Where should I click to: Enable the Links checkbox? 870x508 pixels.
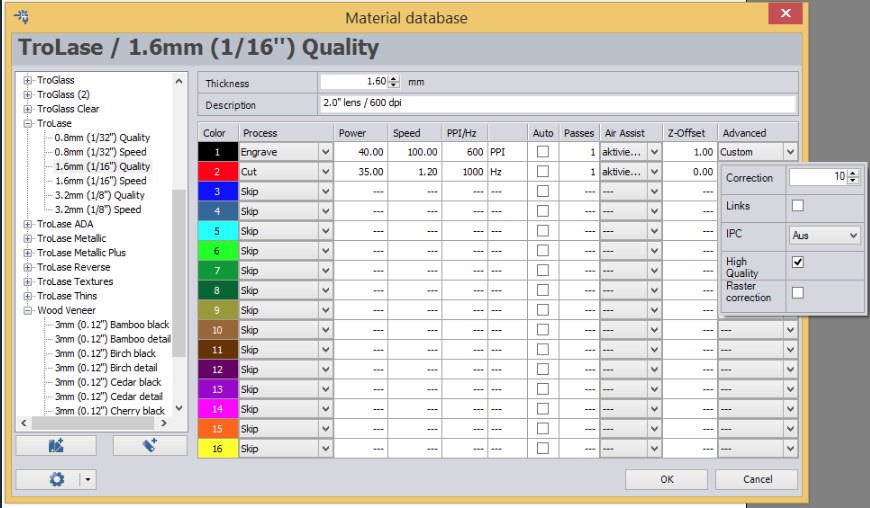click(797, 206)
